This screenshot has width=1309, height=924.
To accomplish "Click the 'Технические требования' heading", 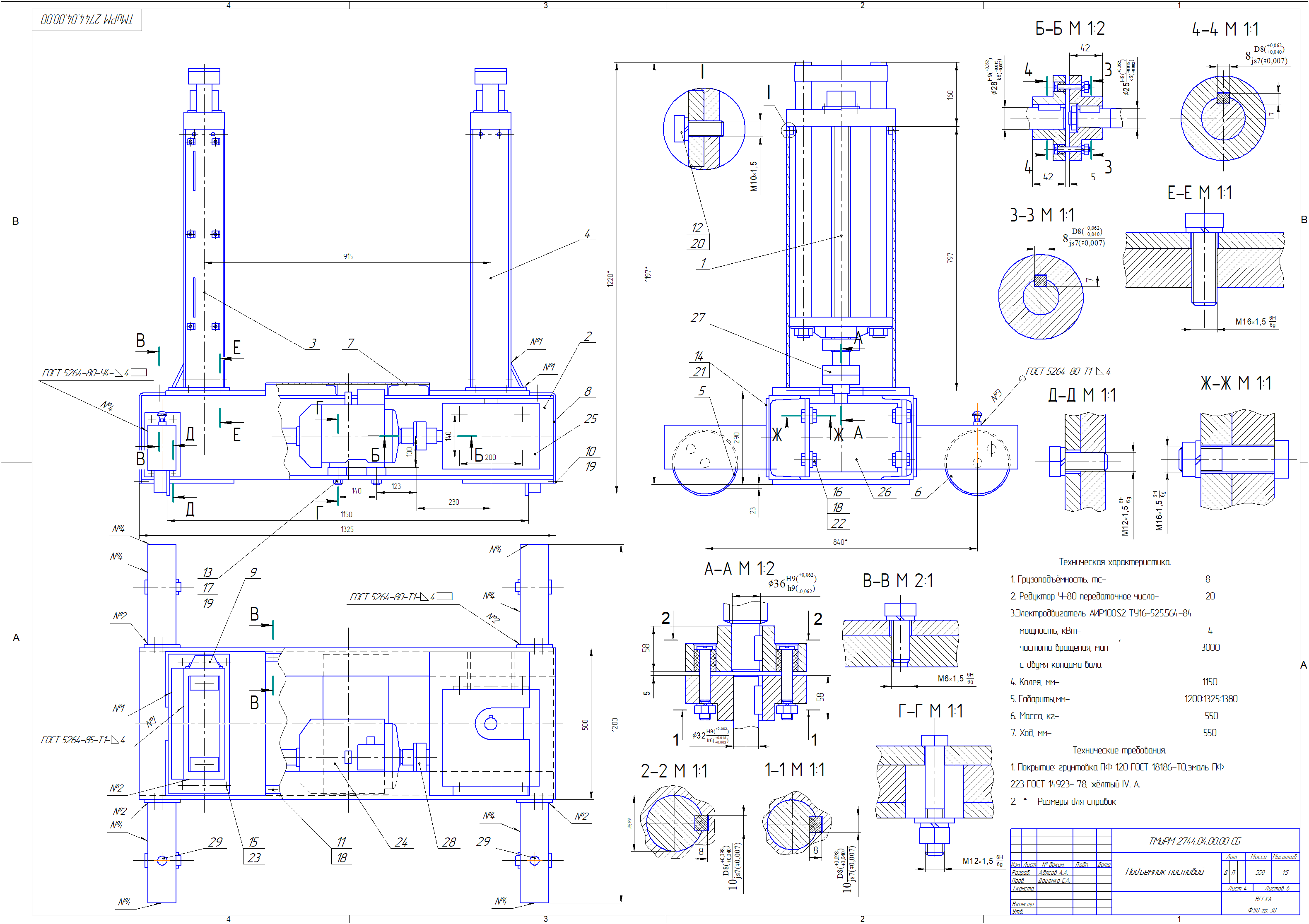I will point(1119,750).
